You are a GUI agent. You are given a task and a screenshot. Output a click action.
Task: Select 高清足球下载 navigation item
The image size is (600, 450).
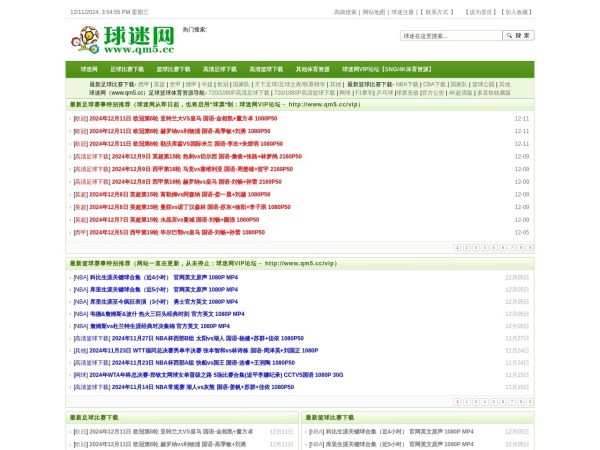tap(220, 69)
